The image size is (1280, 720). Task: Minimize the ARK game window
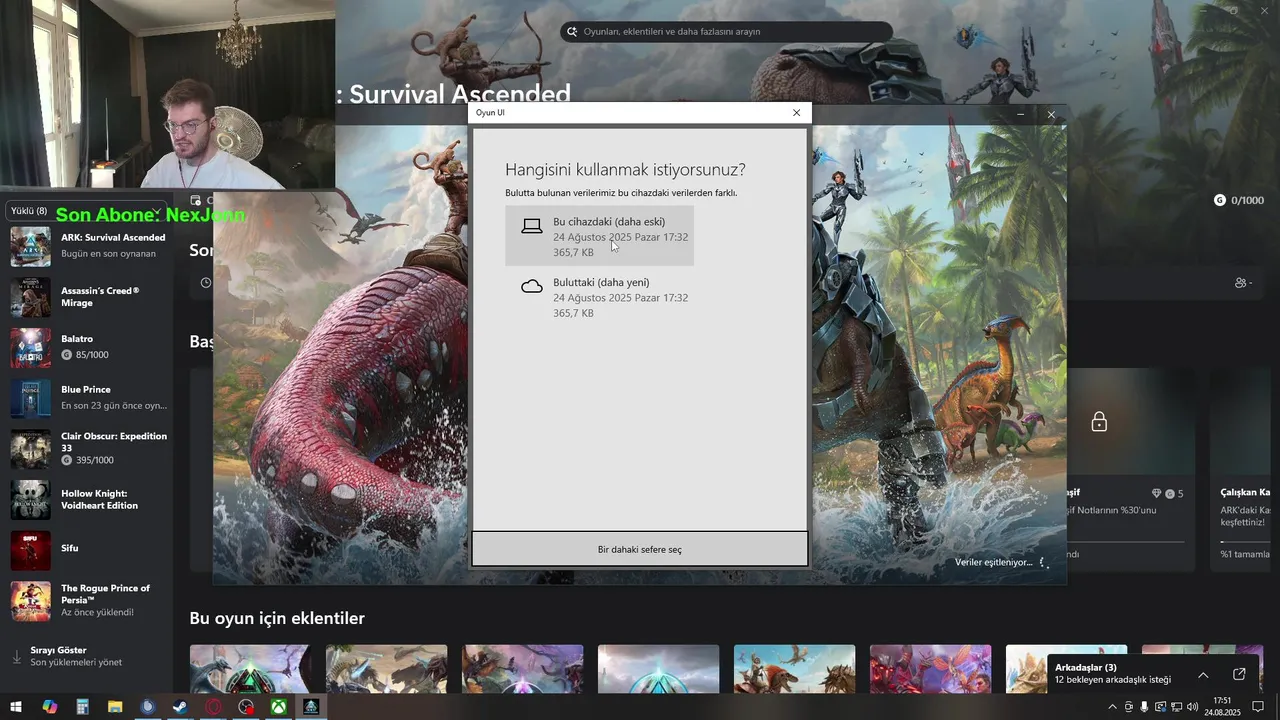tap(1020, 115)
